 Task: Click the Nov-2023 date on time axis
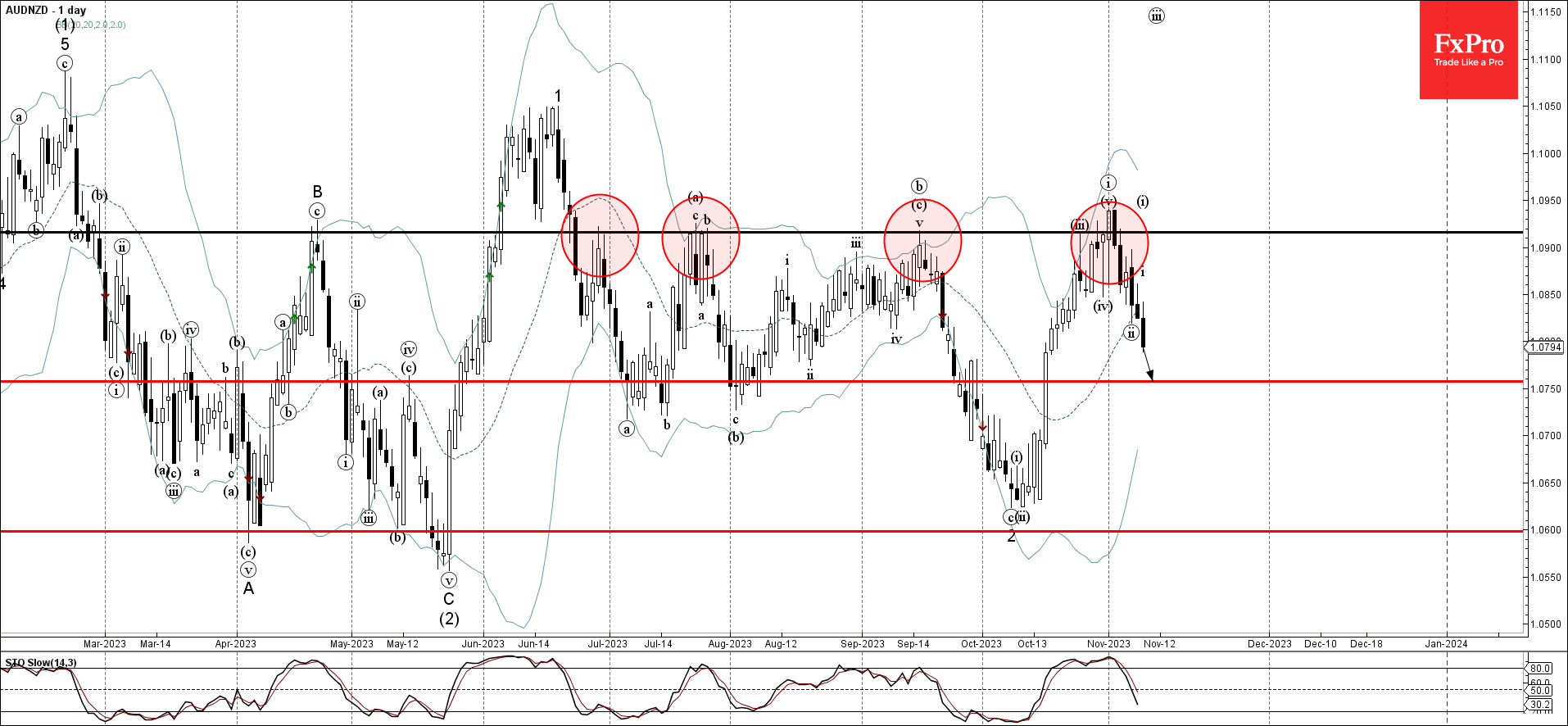click(1108, 644)
